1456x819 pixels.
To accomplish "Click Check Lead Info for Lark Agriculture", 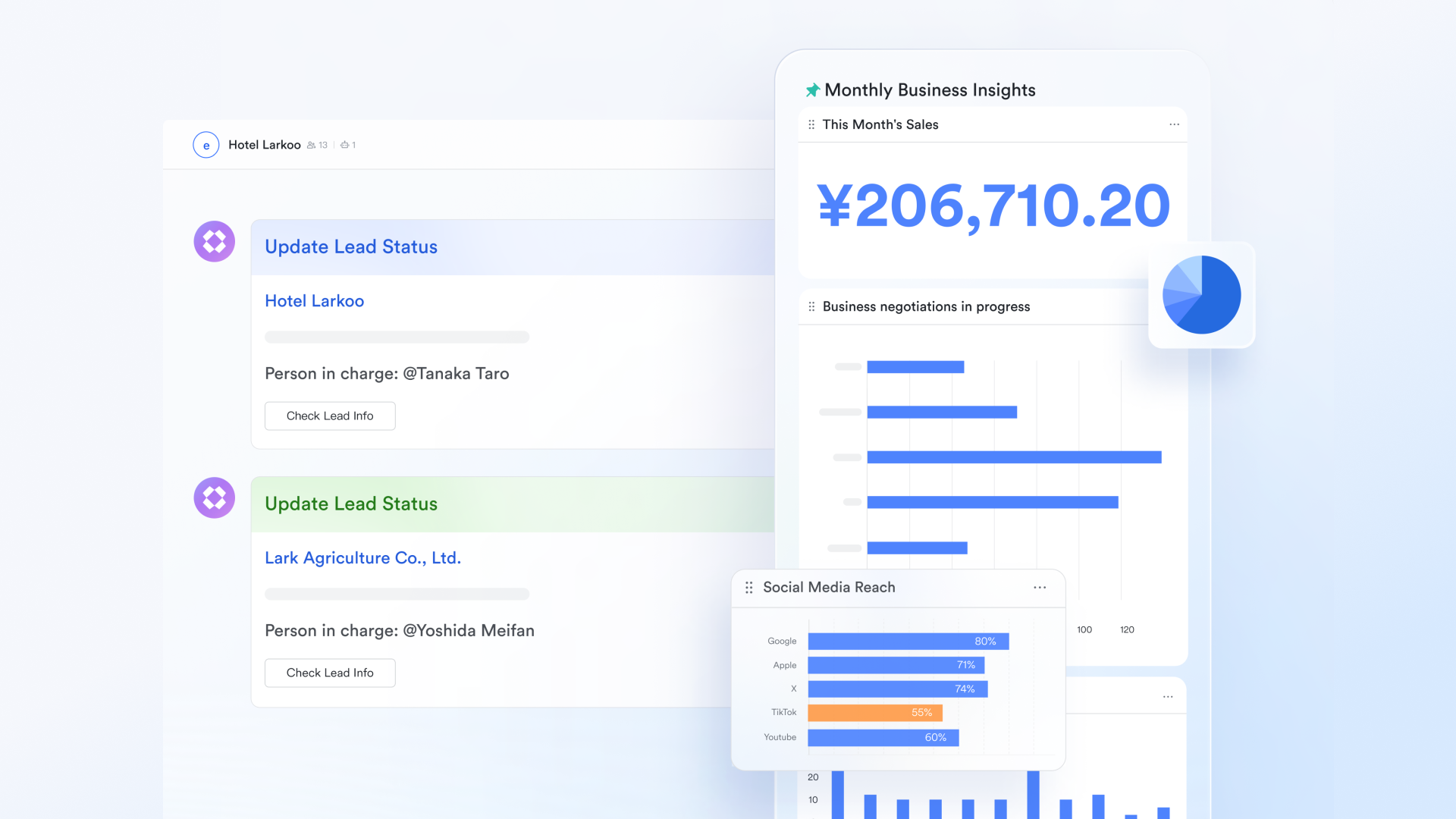I will (330, 673).
